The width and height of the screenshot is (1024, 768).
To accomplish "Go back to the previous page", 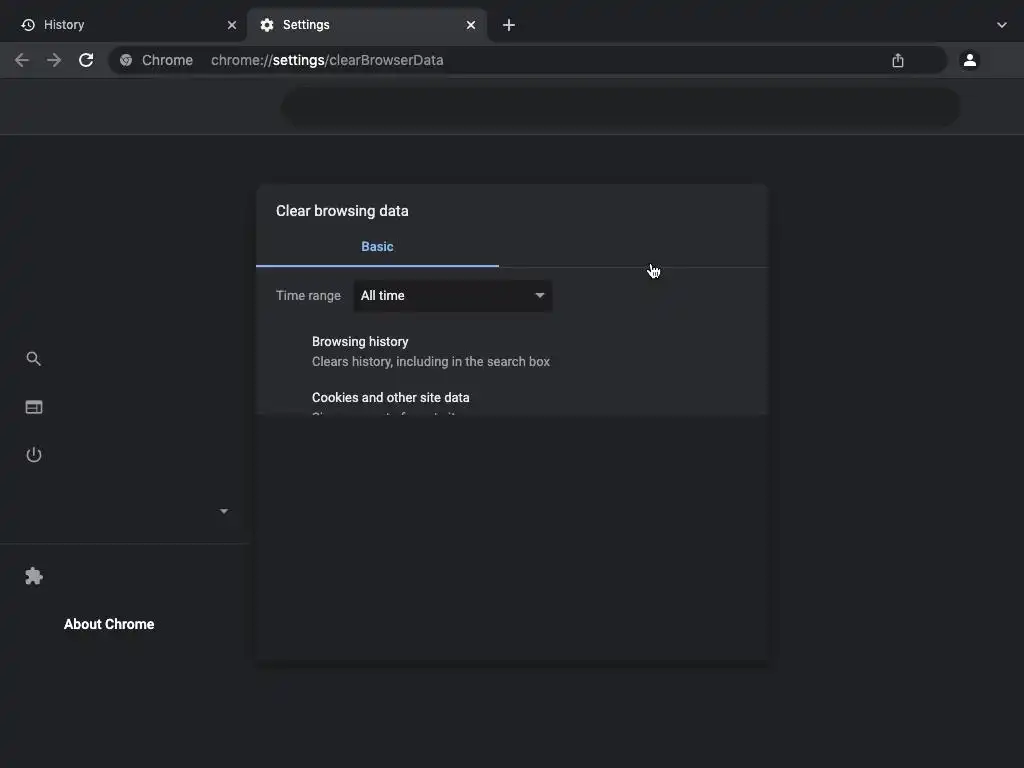I will [22, 60].
